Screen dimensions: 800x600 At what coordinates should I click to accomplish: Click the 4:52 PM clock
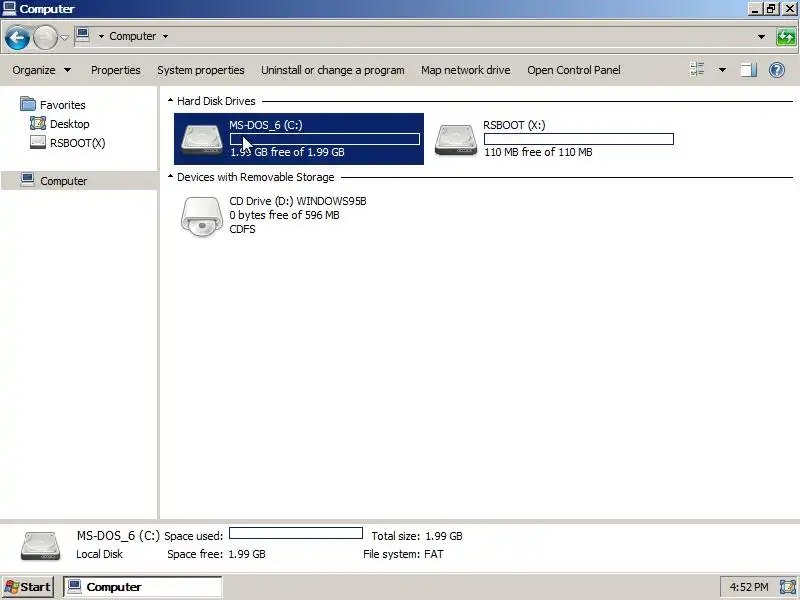point(749,587)
